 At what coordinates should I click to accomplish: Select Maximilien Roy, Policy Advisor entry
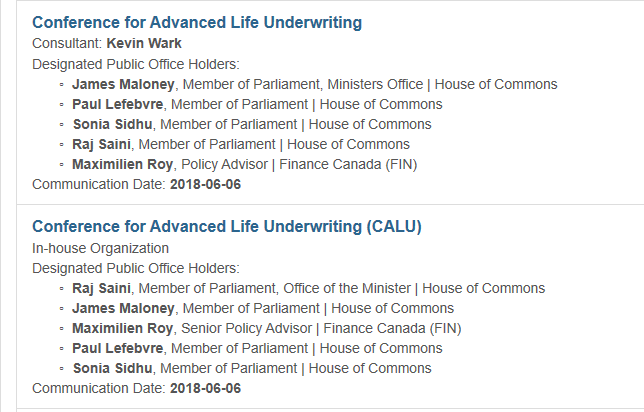(x=245, y=165)
